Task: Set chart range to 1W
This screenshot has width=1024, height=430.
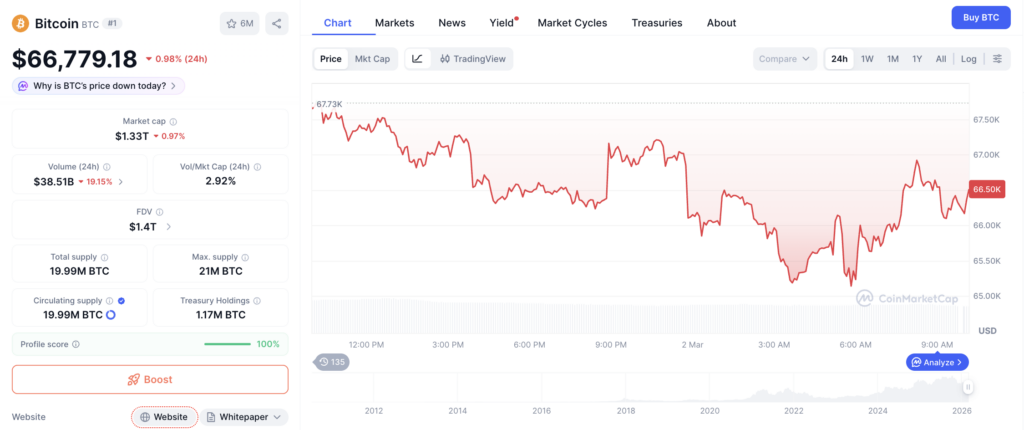Action: [867, 59]
